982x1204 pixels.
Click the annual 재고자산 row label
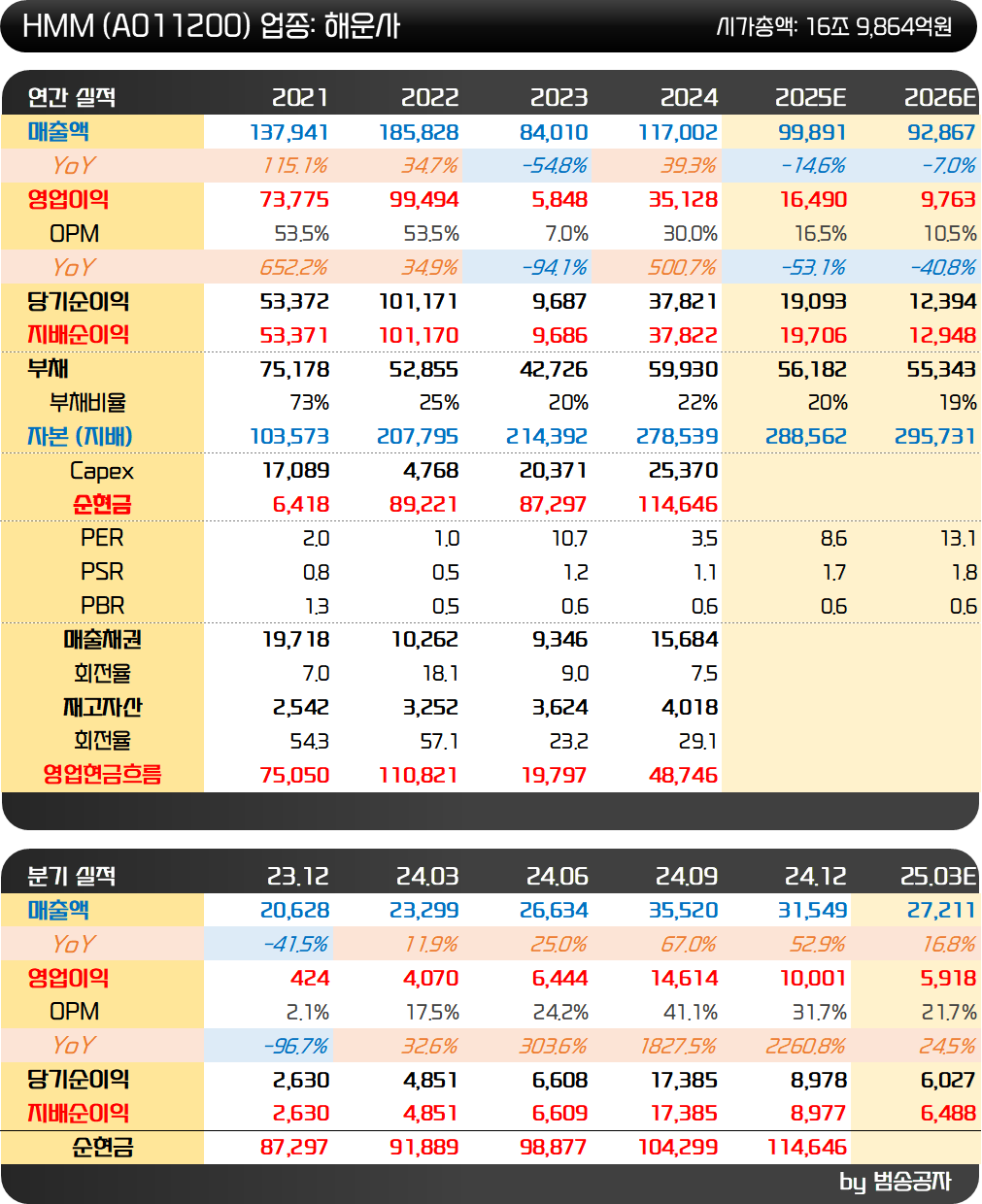tap(103, 708)
